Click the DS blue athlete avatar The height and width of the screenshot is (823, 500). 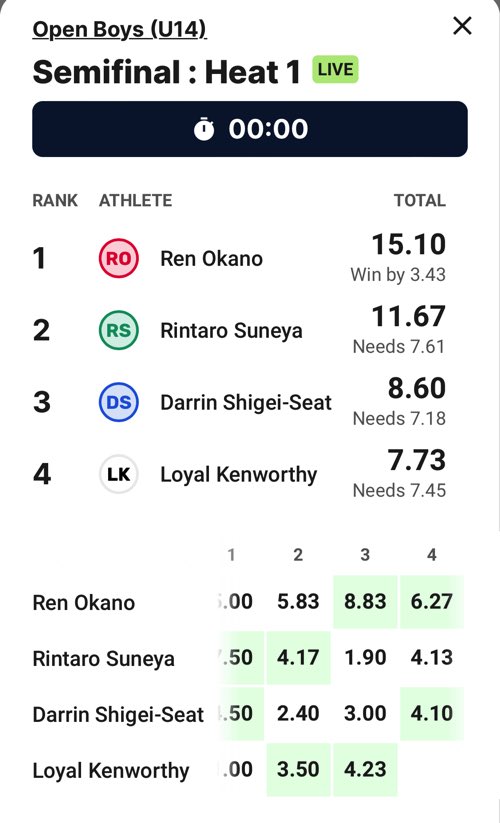point(119,402)
